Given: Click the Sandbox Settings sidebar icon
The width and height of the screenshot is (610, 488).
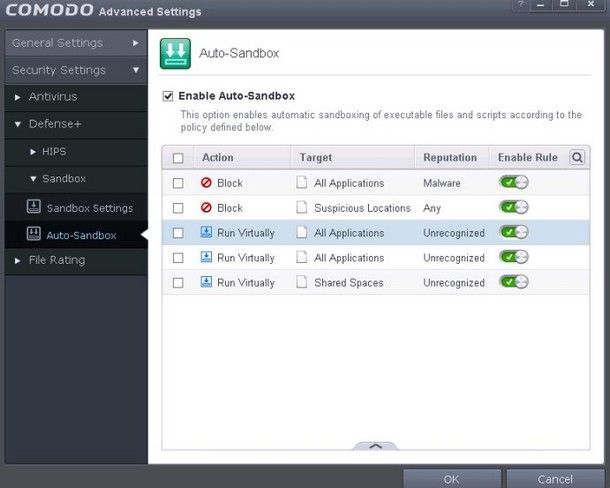Looking at the screenshot, I should tap(34, 207).
